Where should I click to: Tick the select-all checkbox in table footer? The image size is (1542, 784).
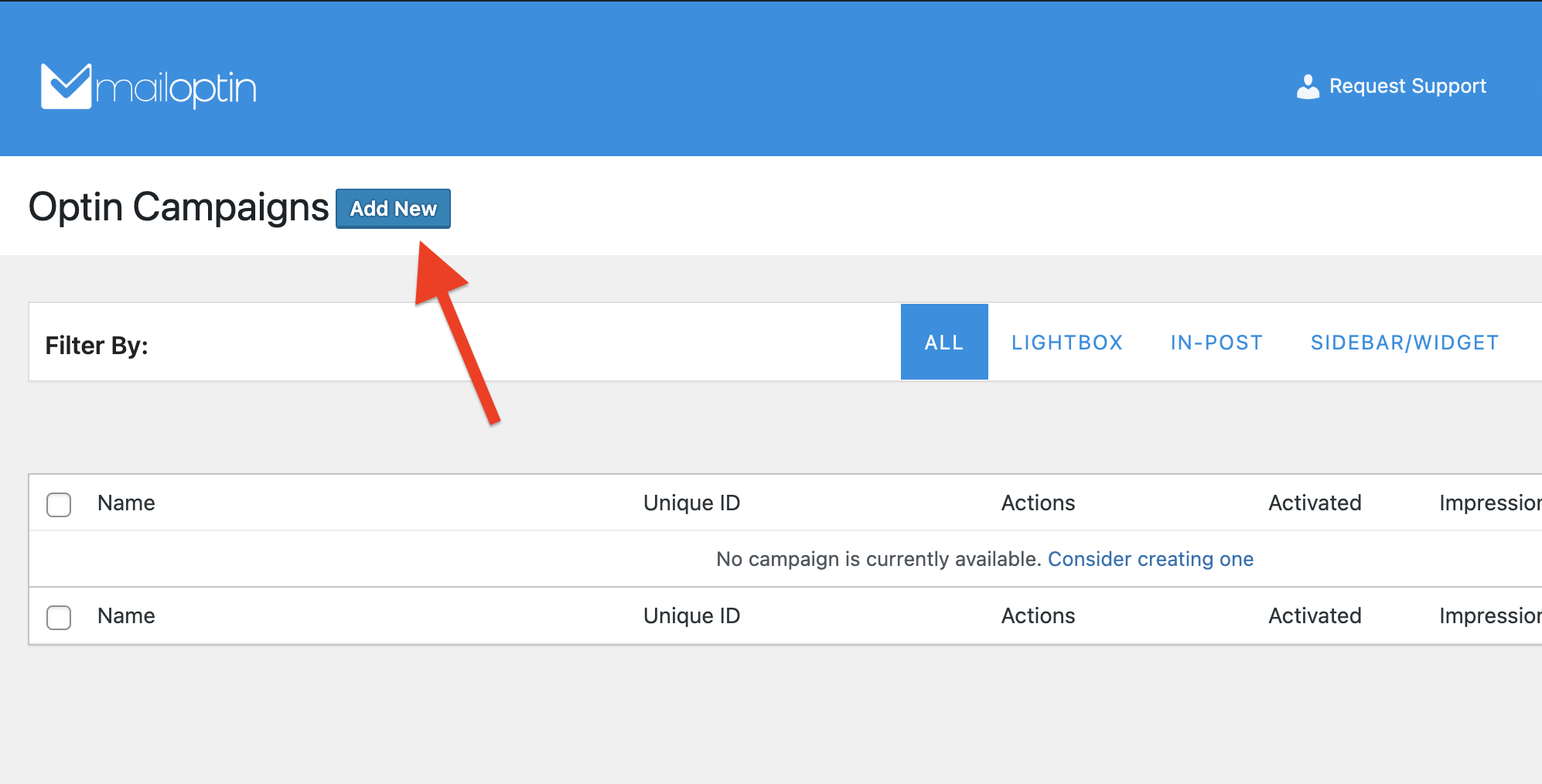point(59,617)
